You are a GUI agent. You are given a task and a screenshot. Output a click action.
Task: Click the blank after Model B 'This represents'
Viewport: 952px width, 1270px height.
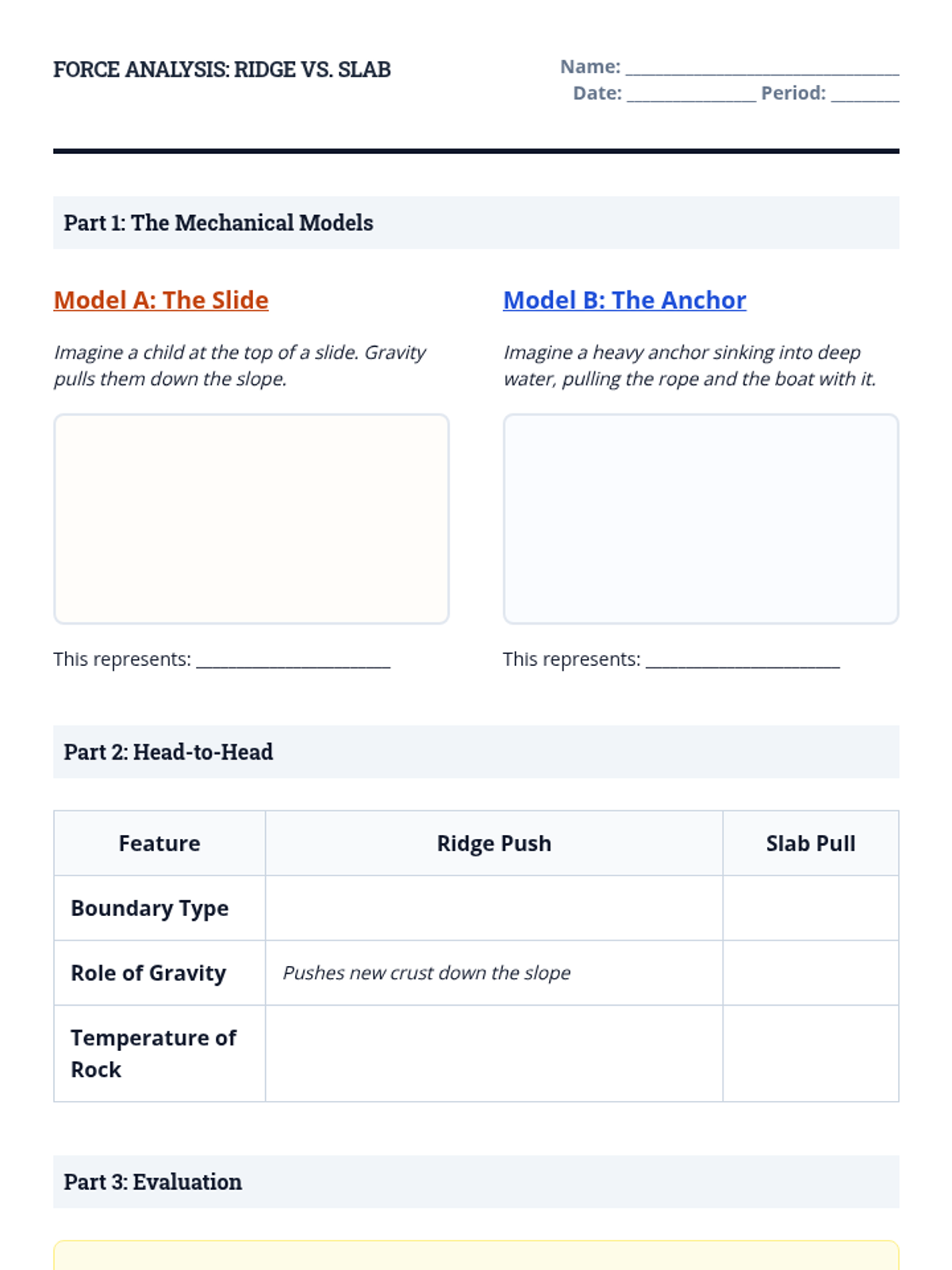pos(743,660)
